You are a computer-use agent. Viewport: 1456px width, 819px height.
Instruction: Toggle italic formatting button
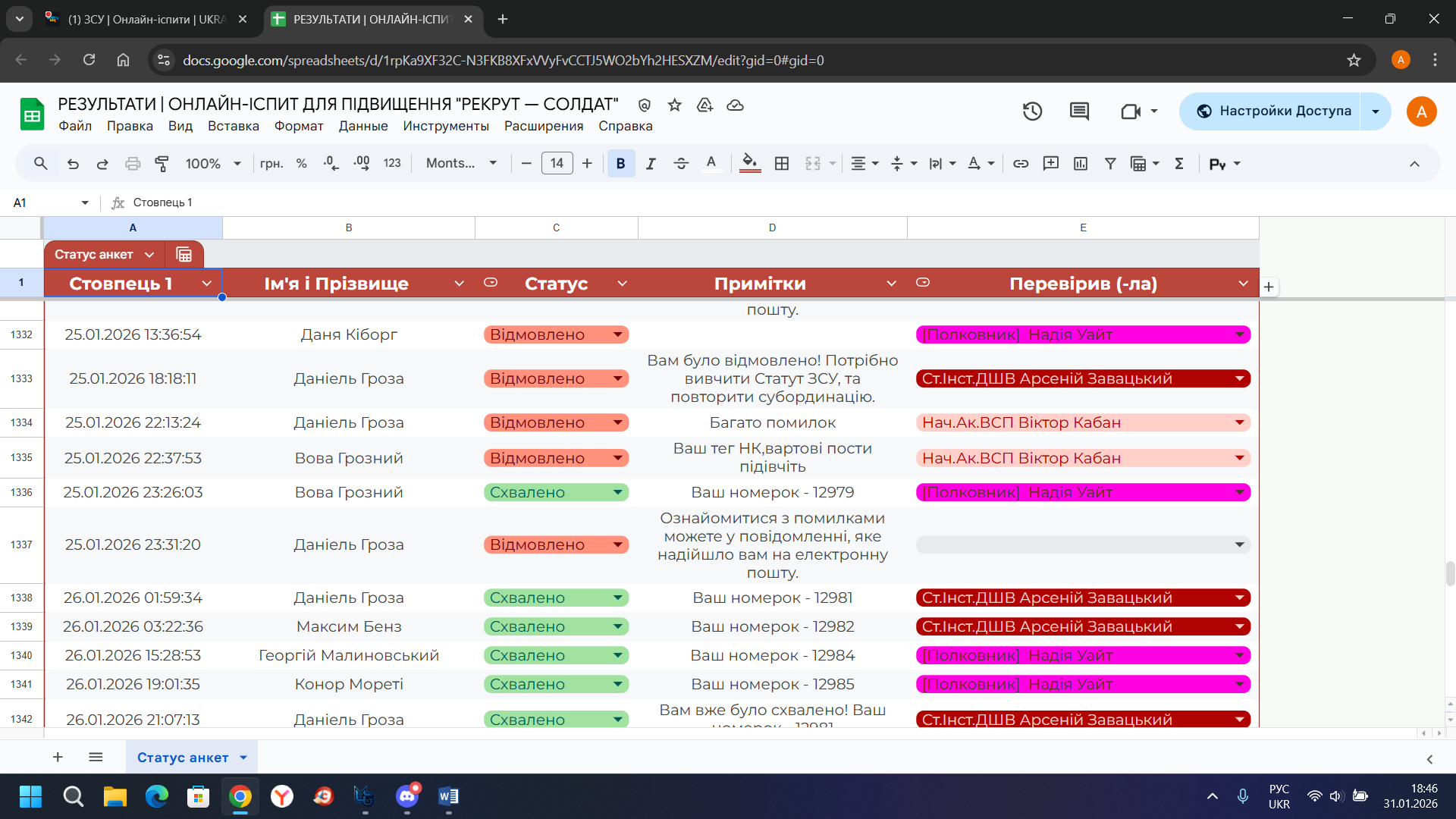coord(651,163)
